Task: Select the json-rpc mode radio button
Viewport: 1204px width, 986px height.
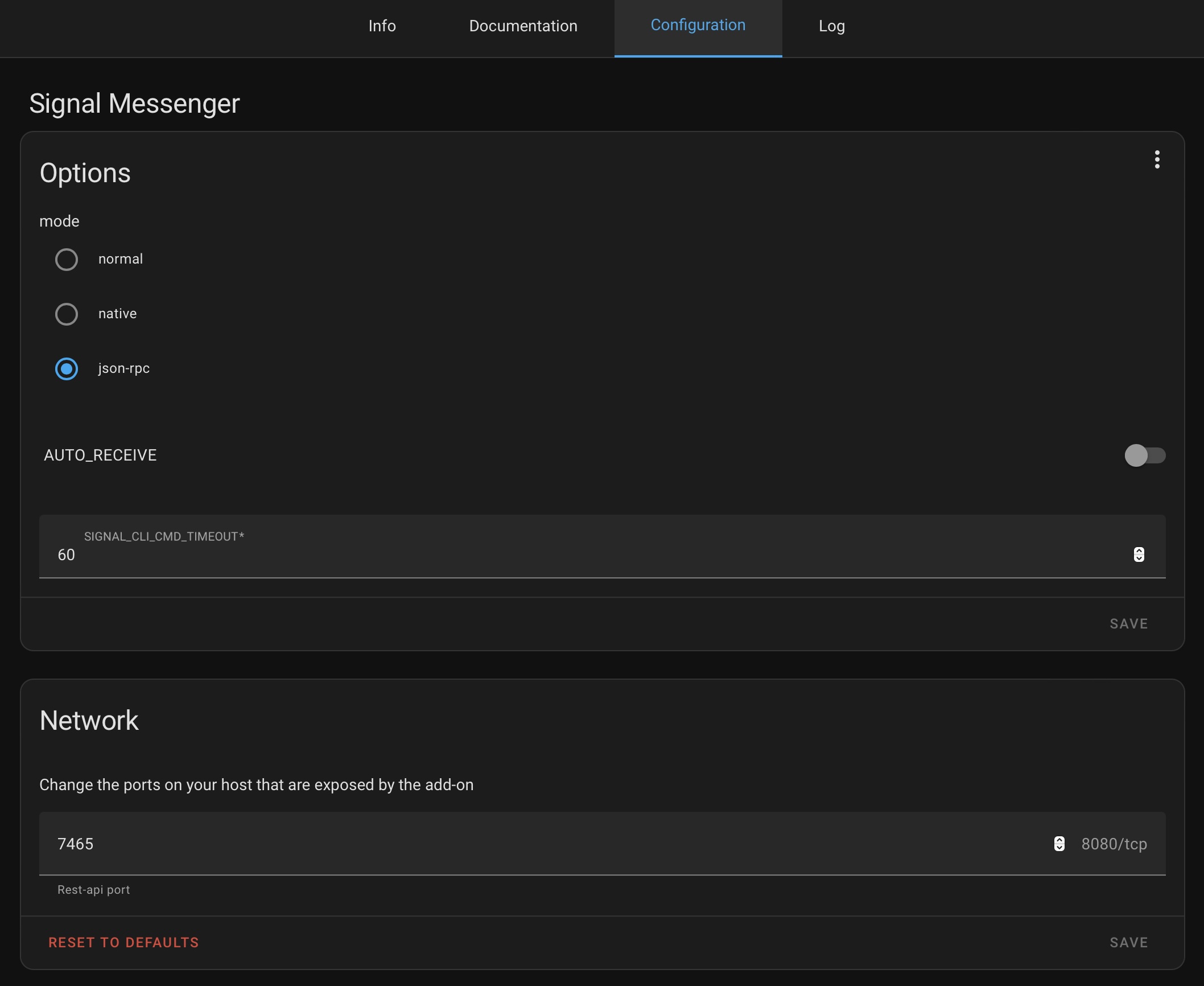Action: coord(67,369)
